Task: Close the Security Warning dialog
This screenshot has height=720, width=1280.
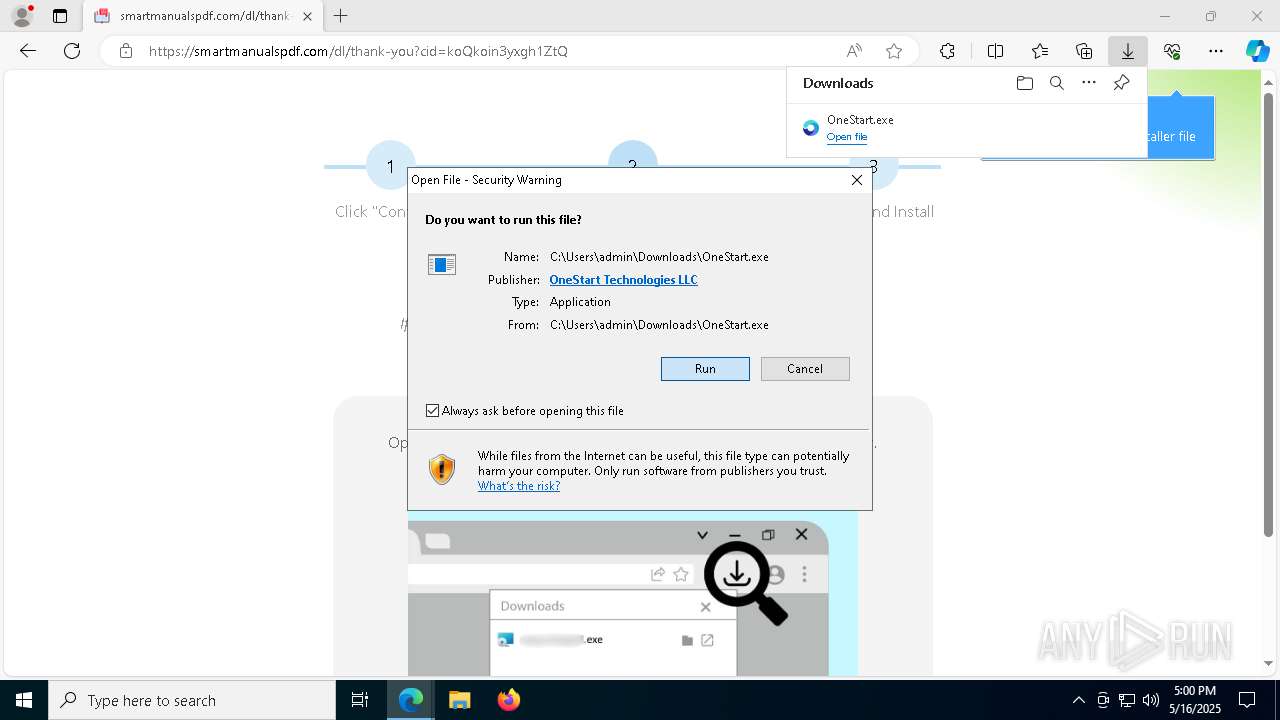Action: click(856, 180)
